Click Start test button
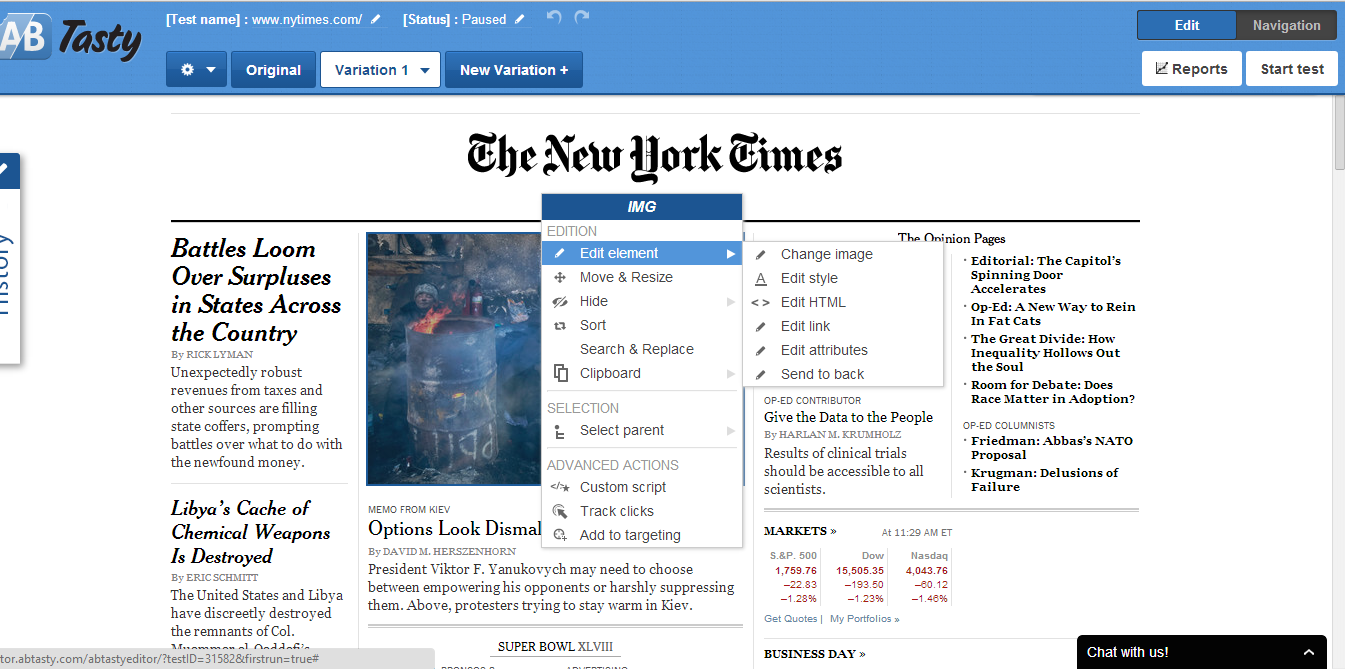The width and height of the screenshot is (1345, 669). point(1292,69)
